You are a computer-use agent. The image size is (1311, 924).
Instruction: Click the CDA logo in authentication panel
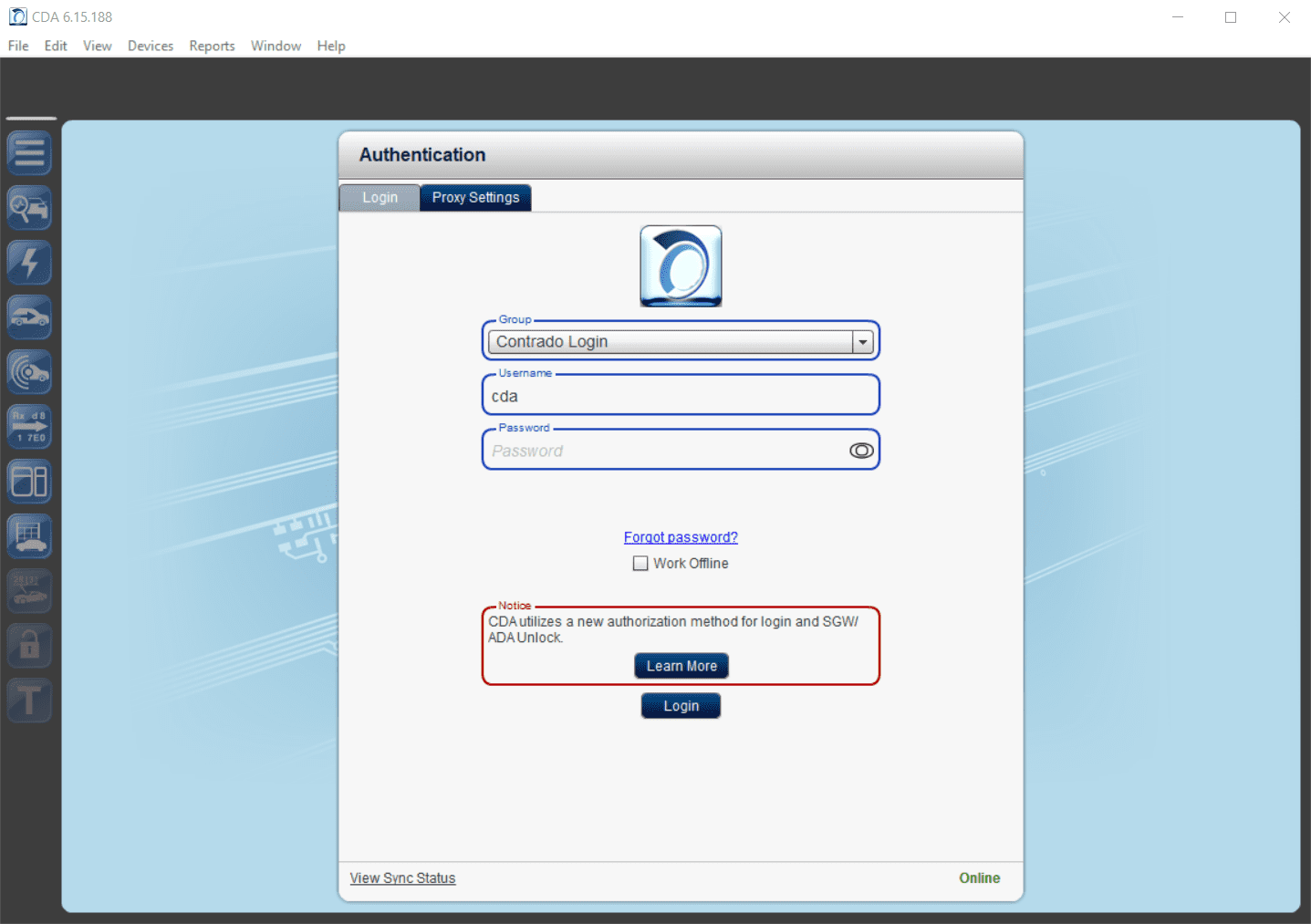pos(681,266)
